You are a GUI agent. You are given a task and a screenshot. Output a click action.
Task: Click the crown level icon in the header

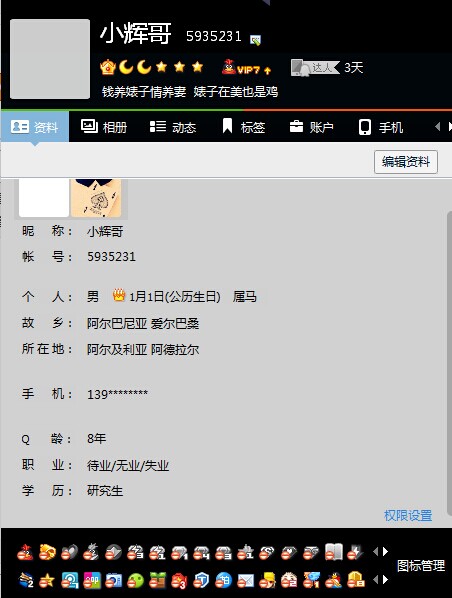(x=108, y=67)
